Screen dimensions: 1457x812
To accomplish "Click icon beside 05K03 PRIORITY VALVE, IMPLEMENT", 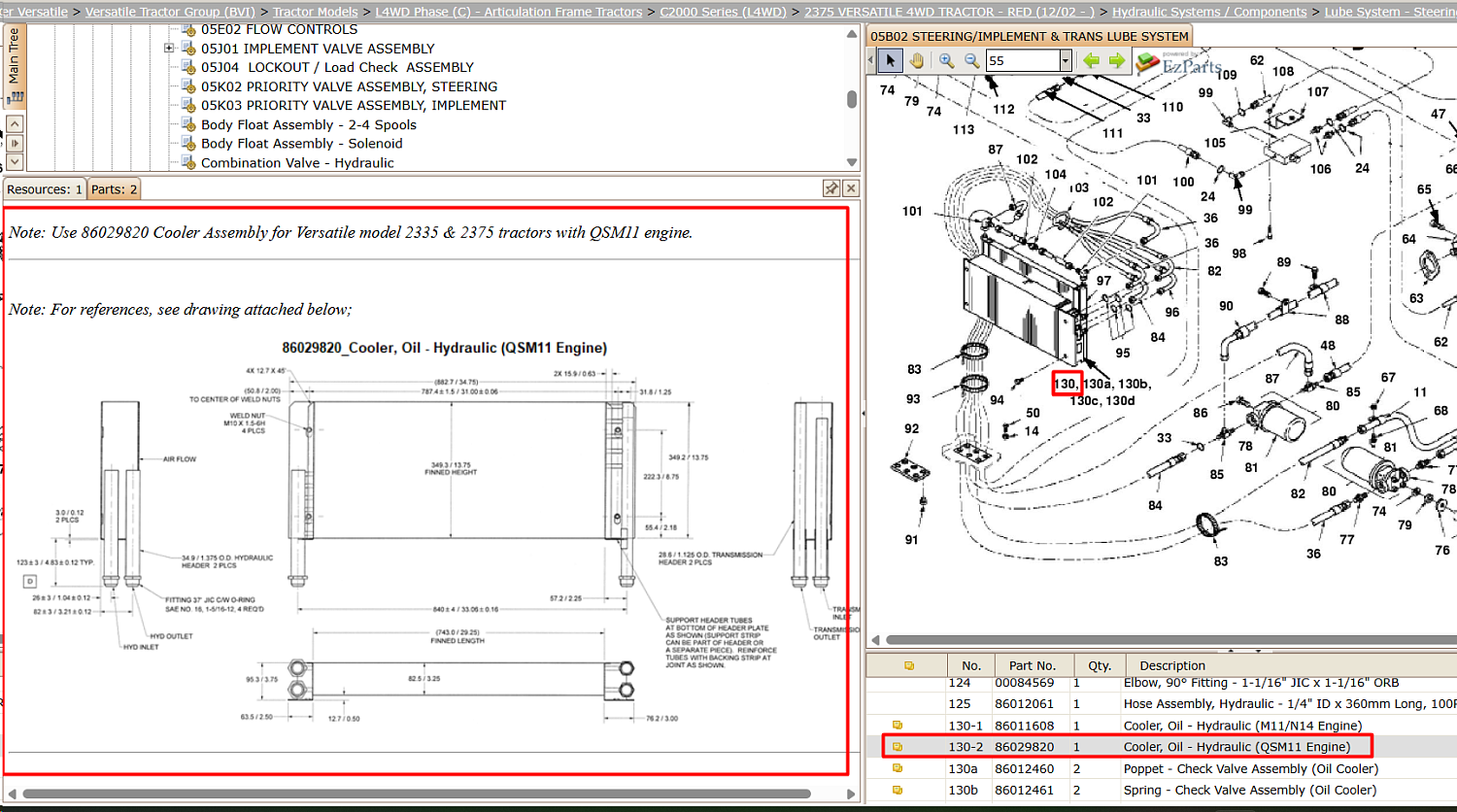I will [189, 105].
